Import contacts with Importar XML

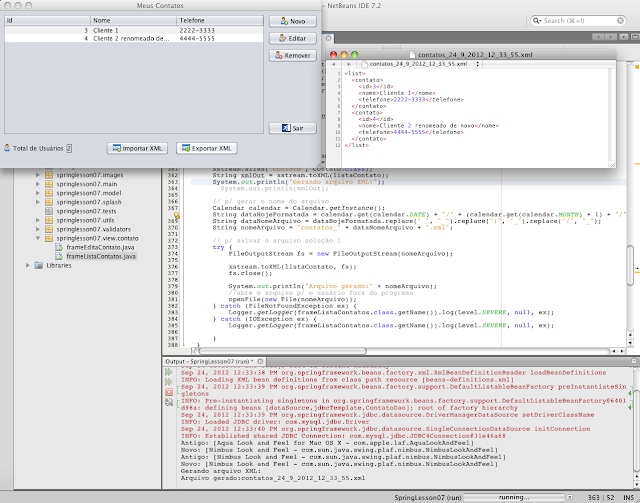138,148
